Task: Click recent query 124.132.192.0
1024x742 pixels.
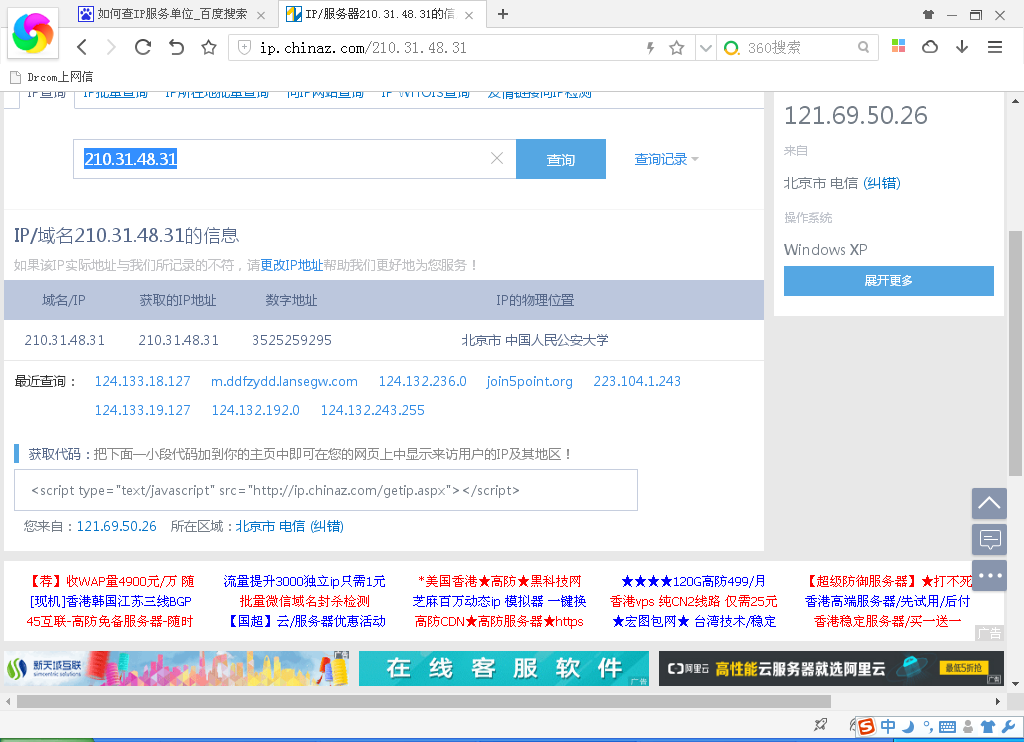Action: (x=255, y=410)
